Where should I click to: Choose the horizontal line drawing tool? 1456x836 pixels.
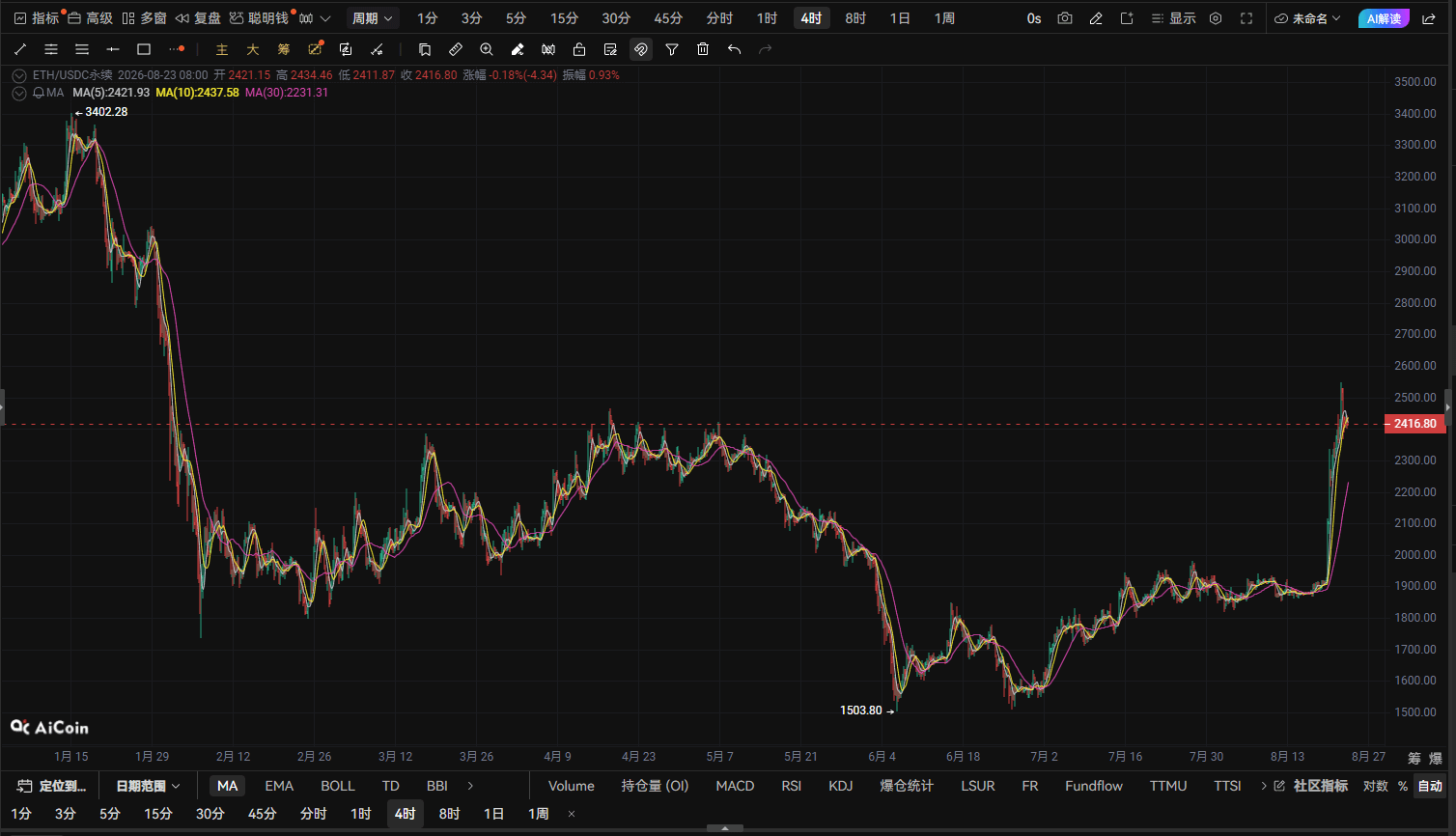point(113,49)
